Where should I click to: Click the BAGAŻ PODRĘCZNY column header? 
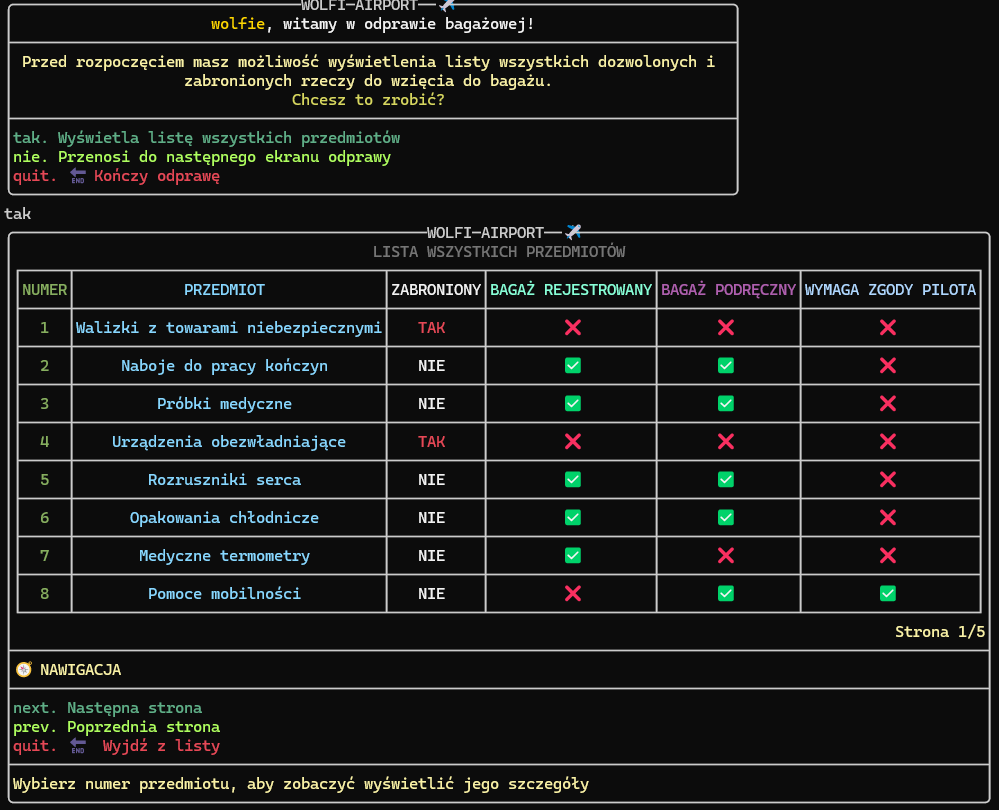click(728, 290)
